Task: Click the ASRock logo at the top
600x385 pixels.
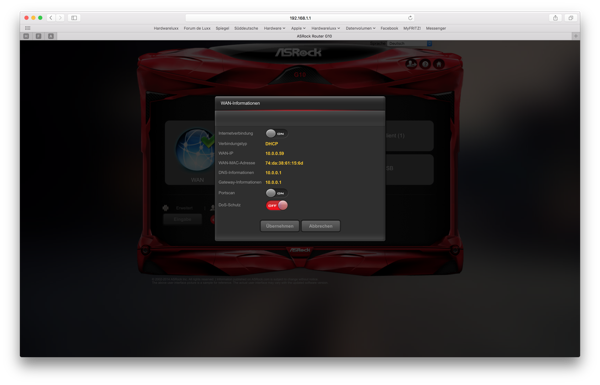Action: [x=298, y=52]
